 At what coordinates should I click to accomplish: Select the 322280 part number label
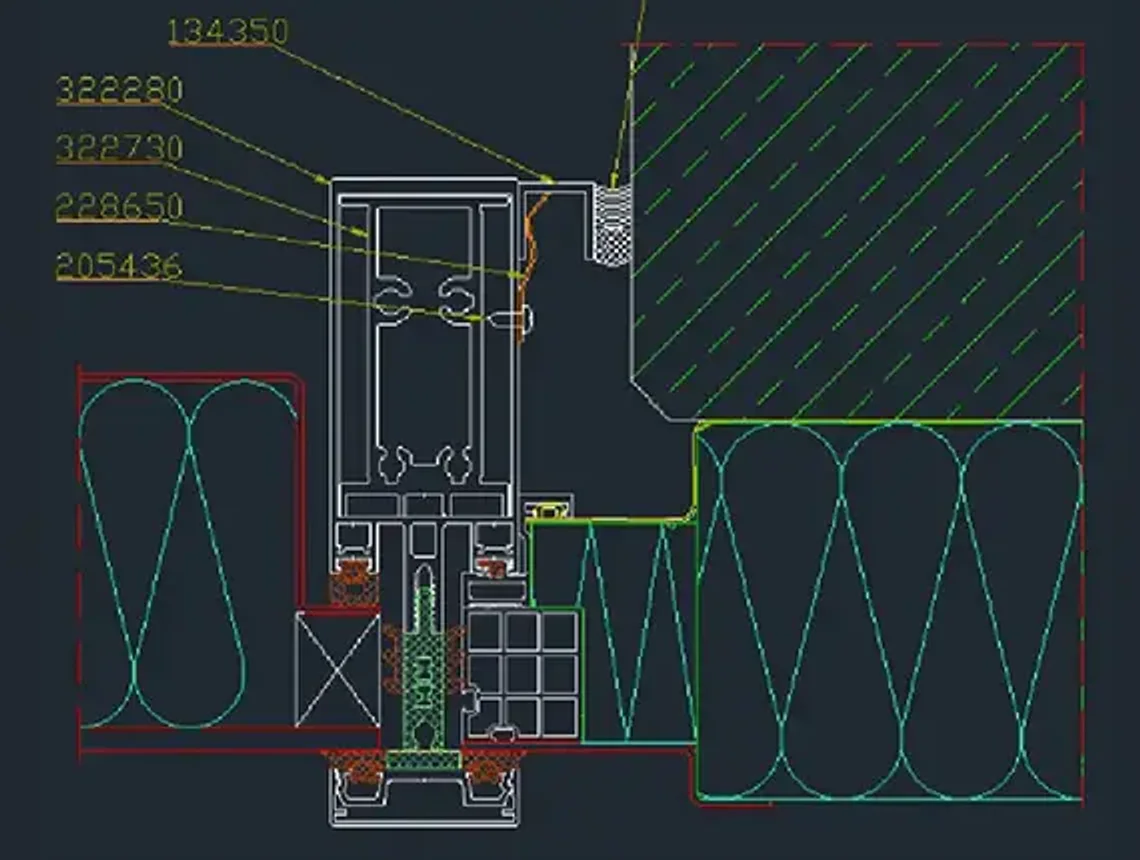[120, 90]
